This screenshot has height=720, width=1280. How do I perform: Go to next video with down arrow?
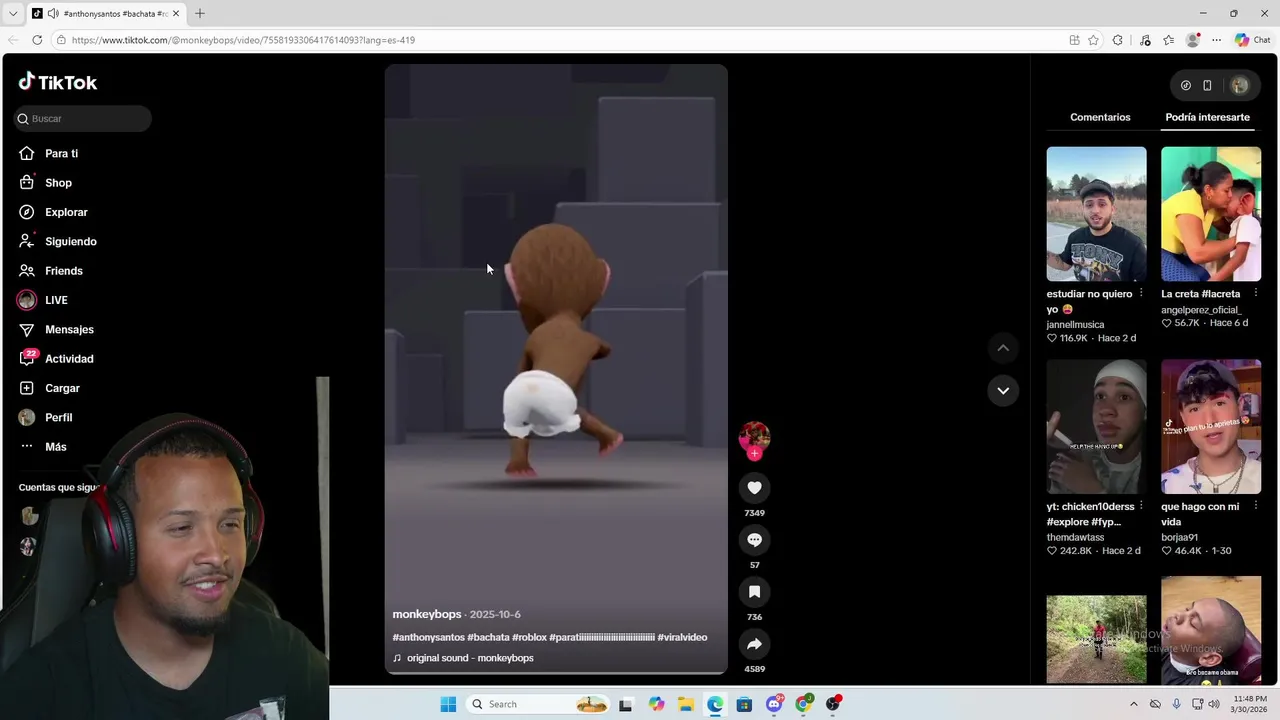1003,390
